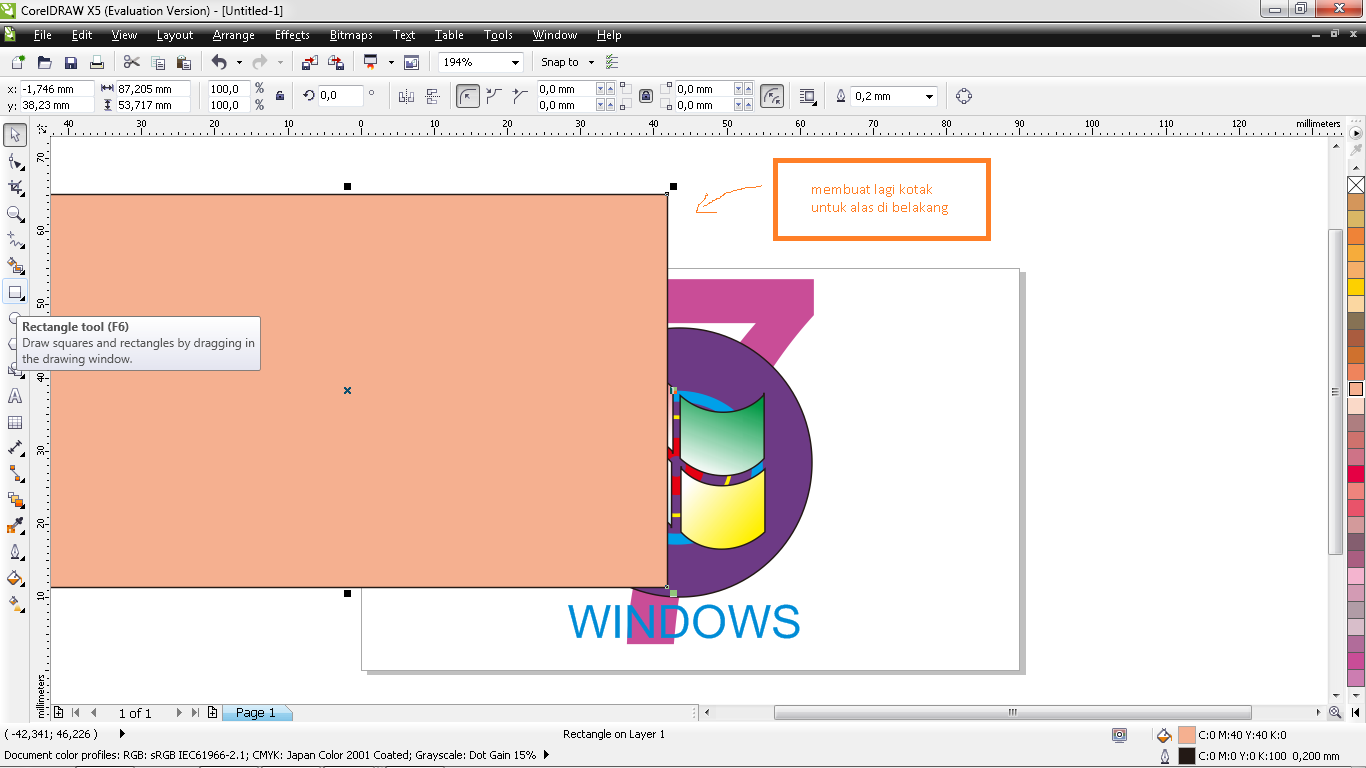Open the Fill tool flyout
The image size is (1366, 768).
(x=15, y=578)
